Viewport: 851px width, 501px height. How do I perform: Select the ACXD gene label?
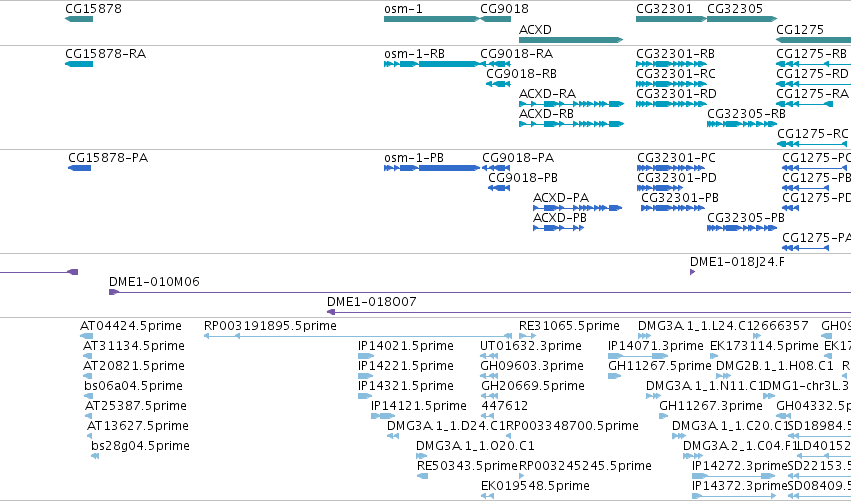535,29
